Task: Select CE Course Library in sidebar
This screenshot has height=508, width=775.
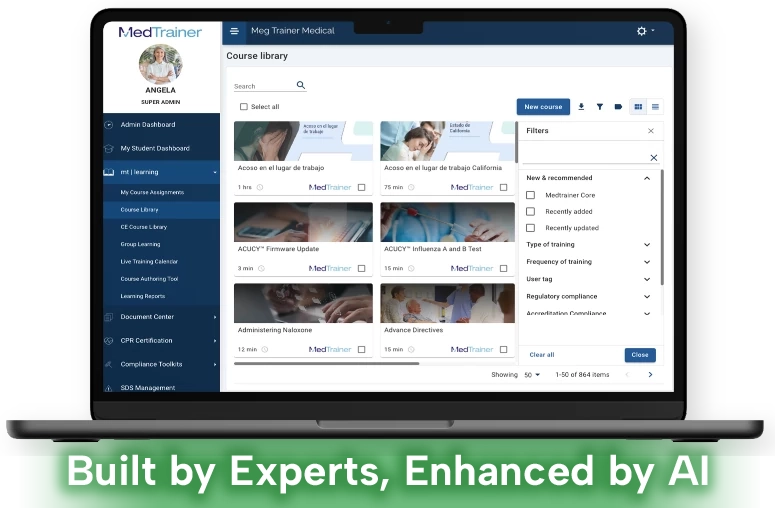Action: tap(144, 227)
